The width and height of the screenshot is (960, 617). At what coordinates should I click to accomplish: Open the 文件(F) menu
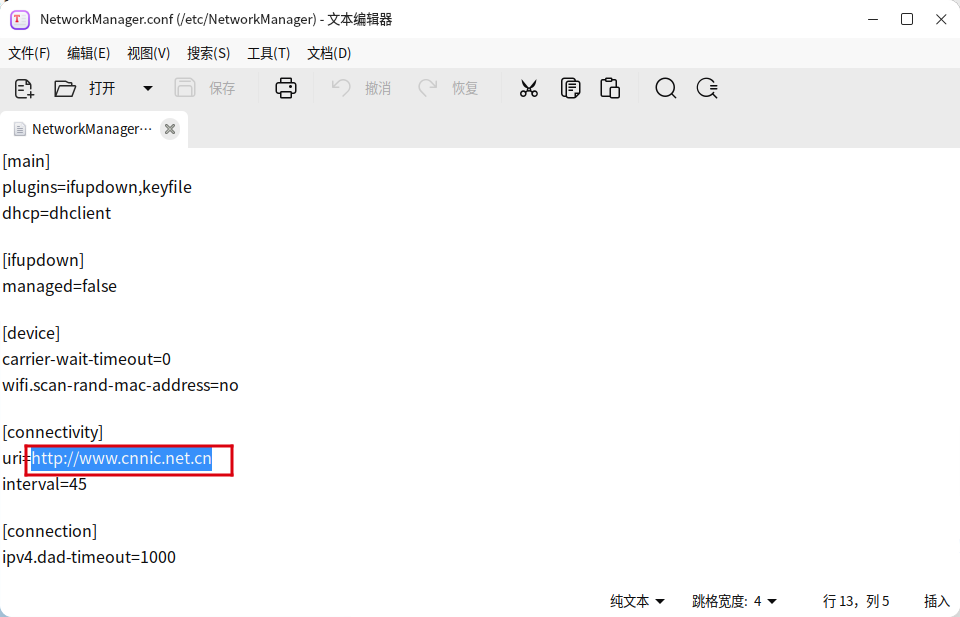pyautogui.click(x=29, y=53)
